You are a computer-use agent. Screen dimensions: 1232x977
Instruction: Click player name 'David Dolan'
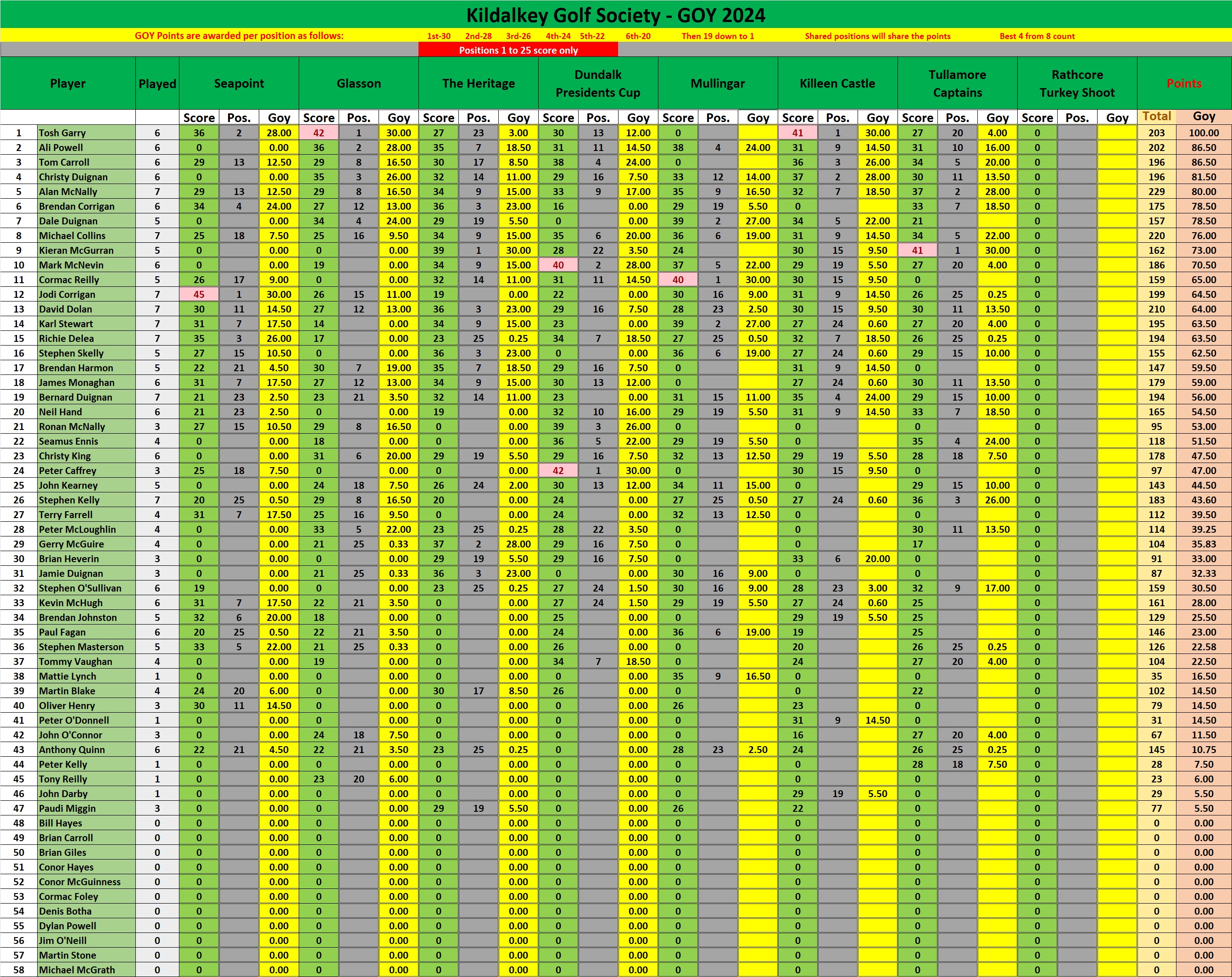65,309
